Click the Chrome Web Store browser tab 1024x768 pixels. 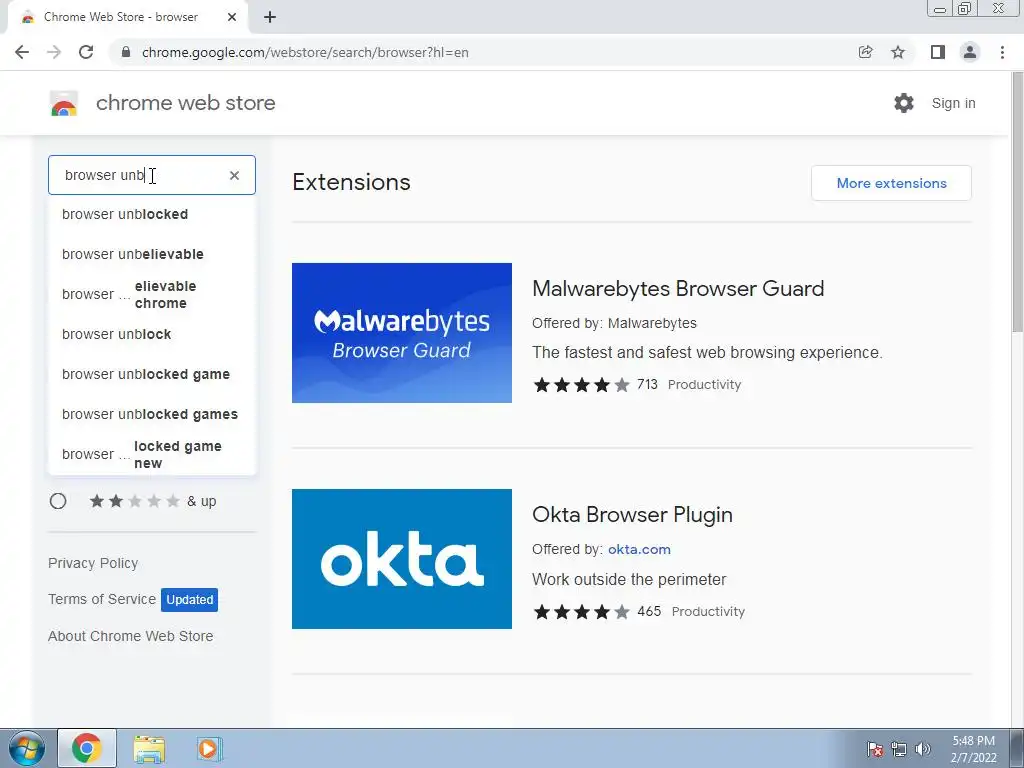[x=127, y=18]
